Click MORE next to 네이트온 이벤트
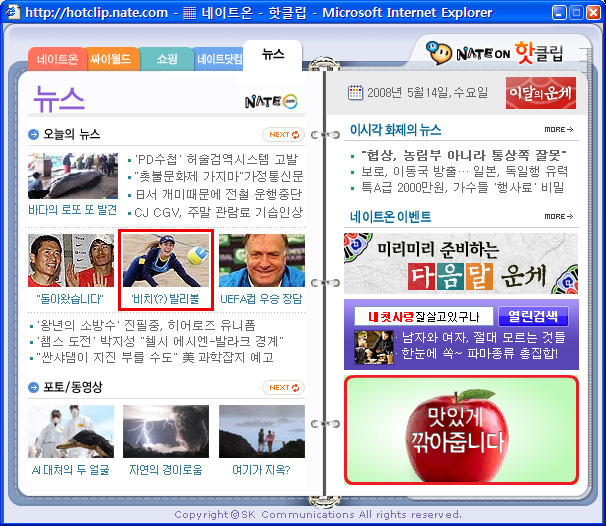The height and width of the screenshot is (526, 606). (x=559, y=216)
